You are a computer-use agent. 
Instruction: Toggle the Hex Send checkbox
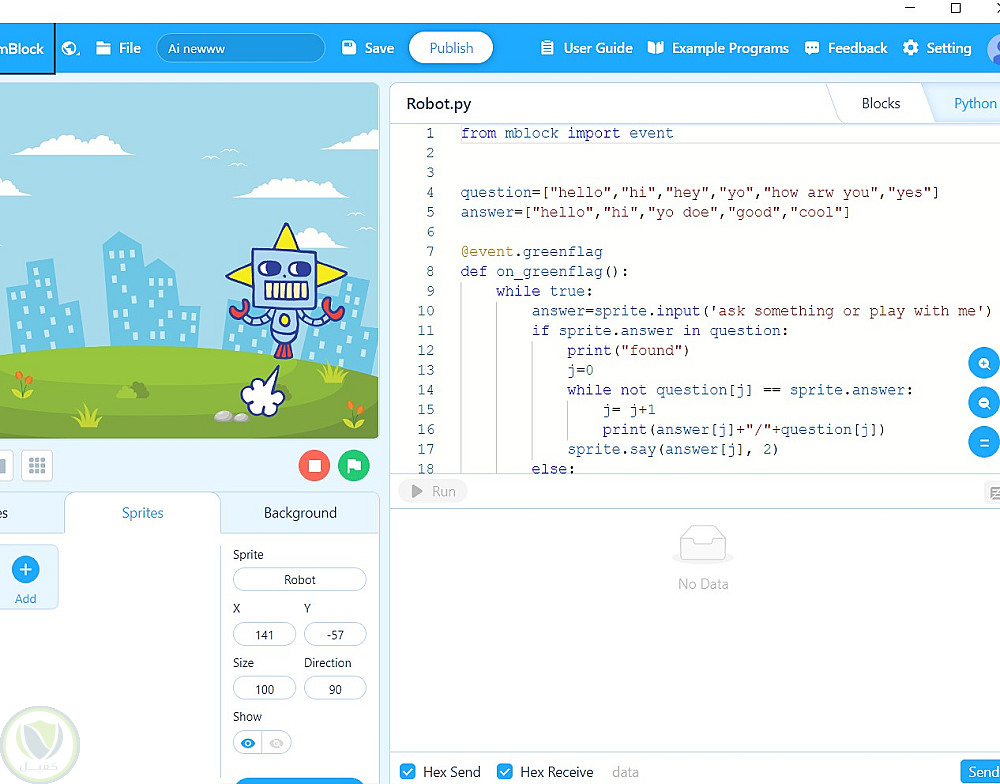click(408, 772)
